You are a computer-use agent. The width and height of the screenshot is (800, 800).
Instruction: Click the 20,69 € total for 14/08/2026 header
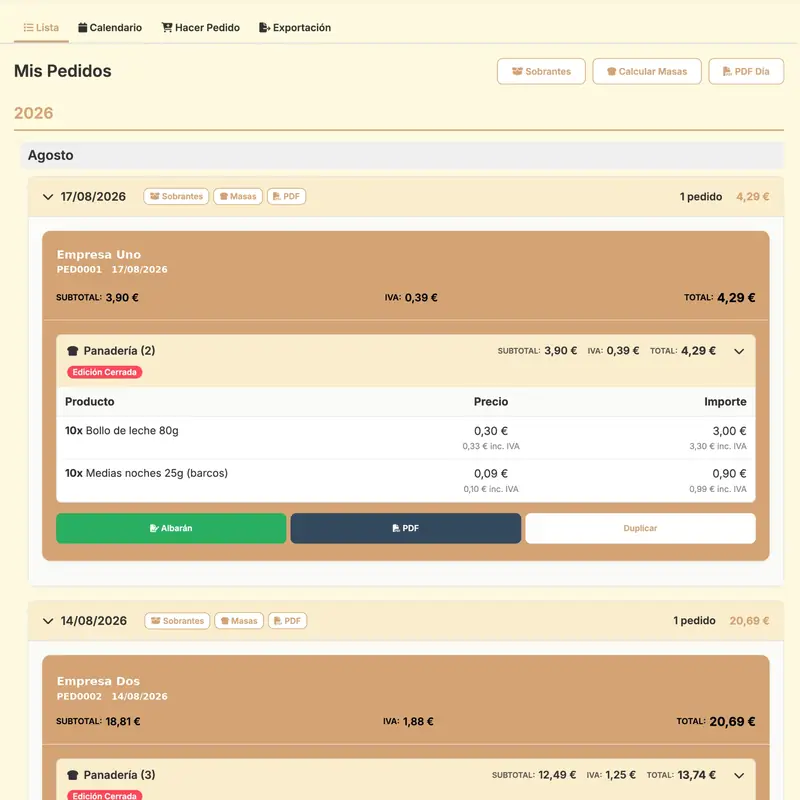click(x=749, y=621)
